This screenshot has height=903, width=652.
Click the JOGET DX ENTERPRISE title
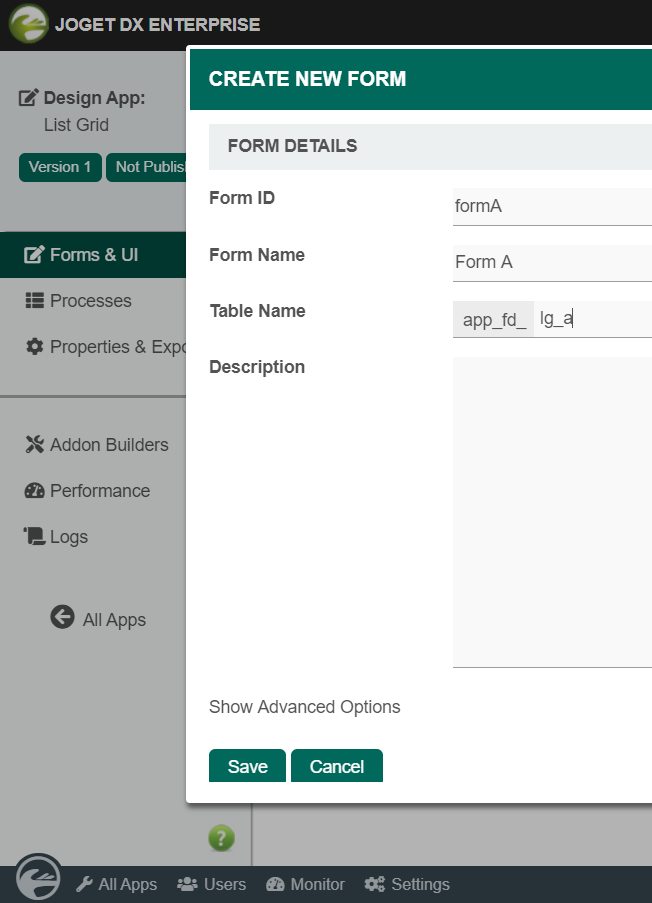pyautogui.click(x=158, y=24)
